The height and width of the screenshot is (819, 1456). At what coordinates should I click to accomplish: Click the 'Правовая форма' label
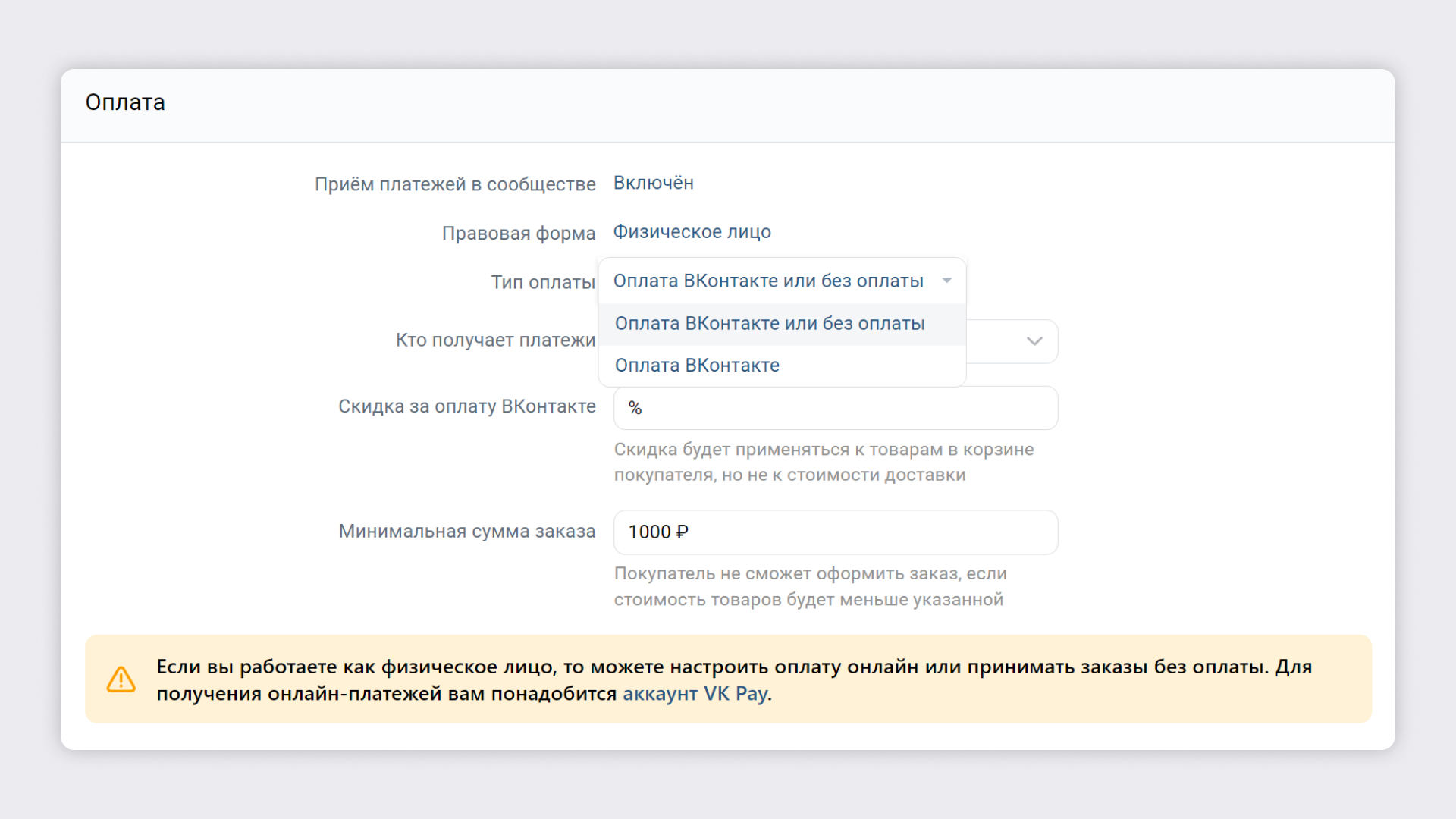[x=519, y=234]
